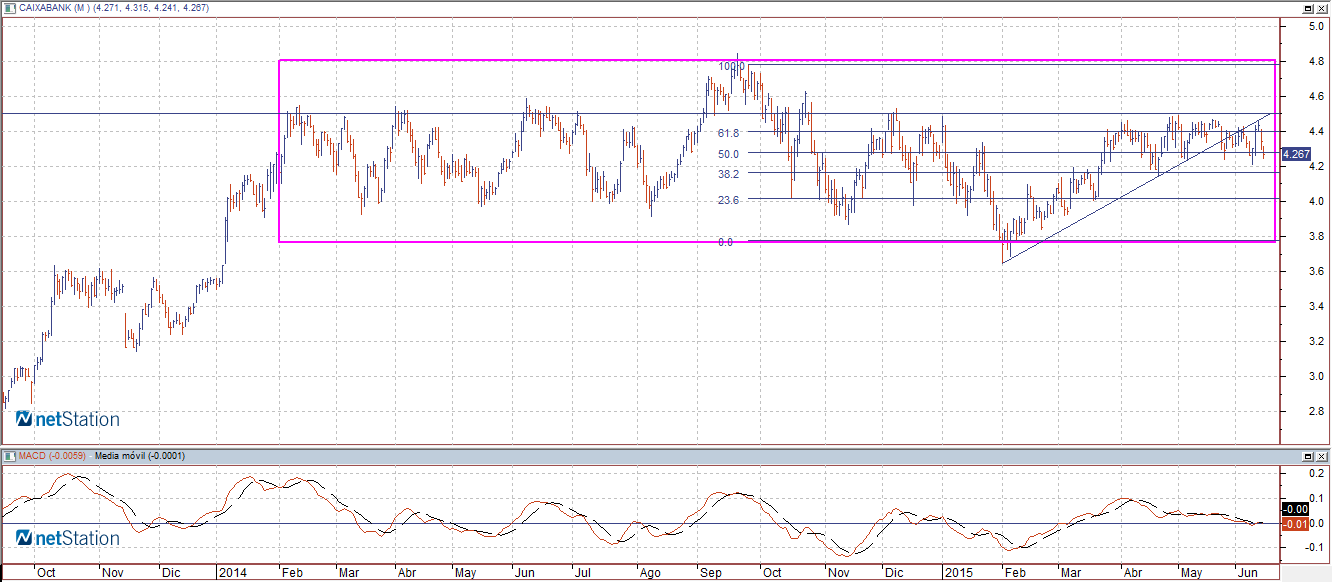Click the netStation logo in MACD panel

(x=68, y=538)
